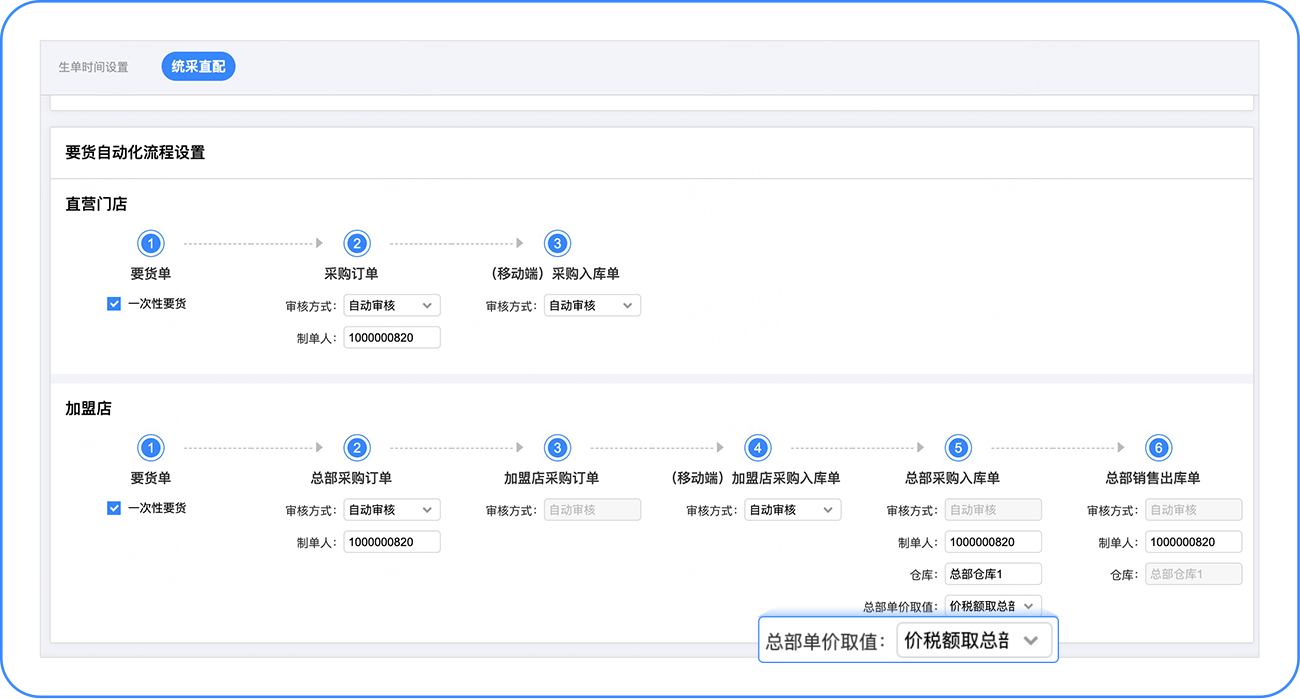The width and height of the screenshot is (1300, 699).
Task: Click 仓库 field under 总部采购入库单
Action: (992, 574)
